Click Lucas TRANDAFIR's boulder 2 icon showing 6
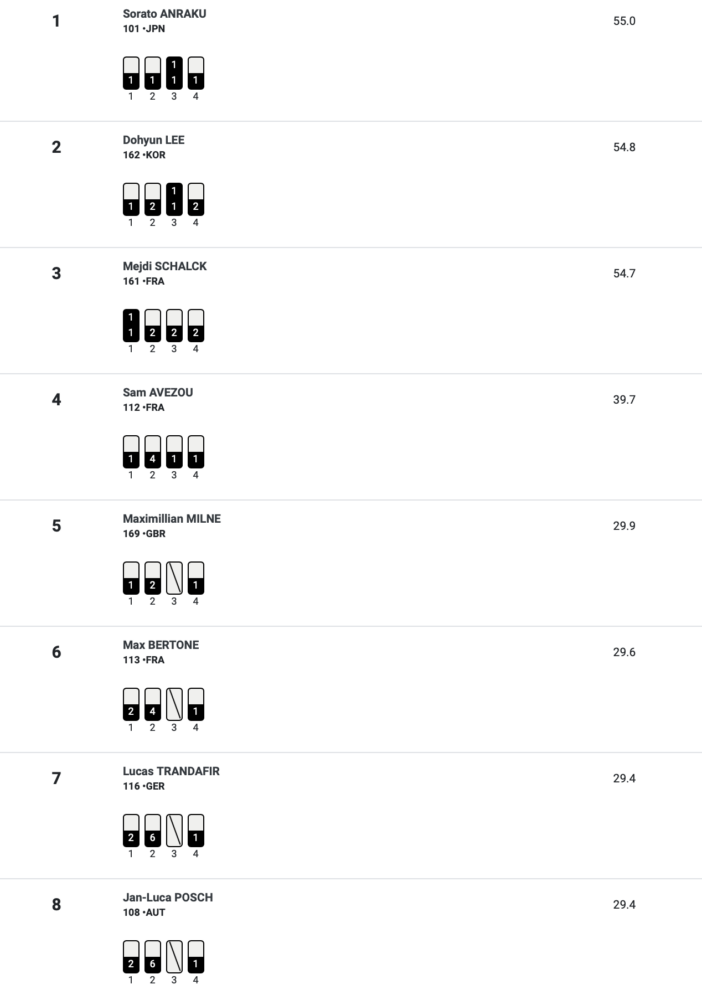 point(152,830)
